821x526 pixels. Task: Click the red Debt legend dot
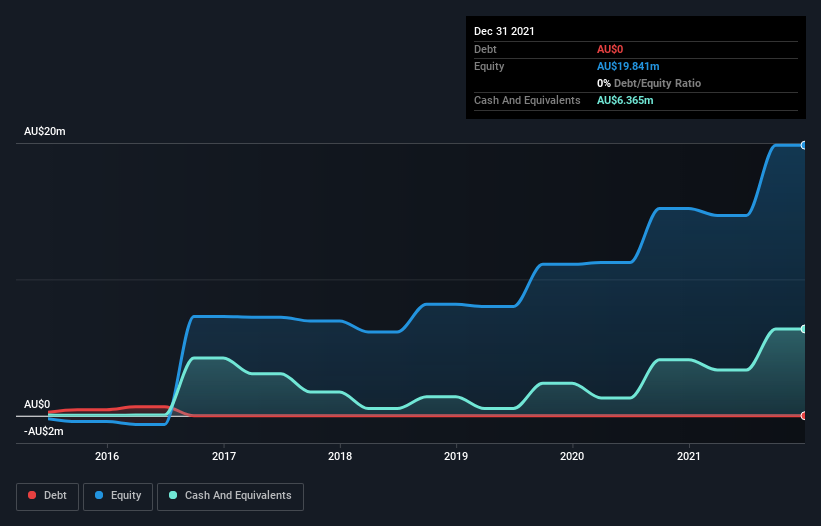[32, 495]
